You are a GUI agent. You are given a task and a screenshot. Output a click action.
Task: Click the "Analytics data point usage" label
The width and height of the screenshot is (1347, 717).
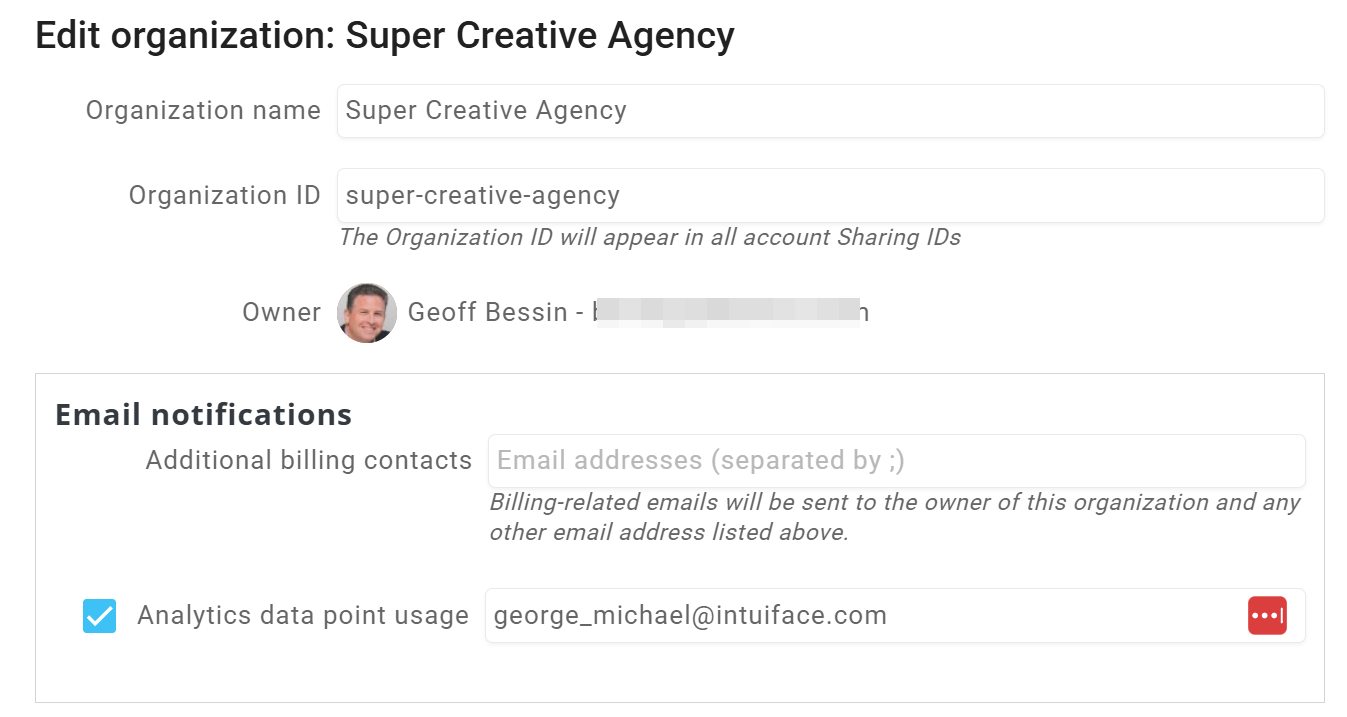(303, 616)
